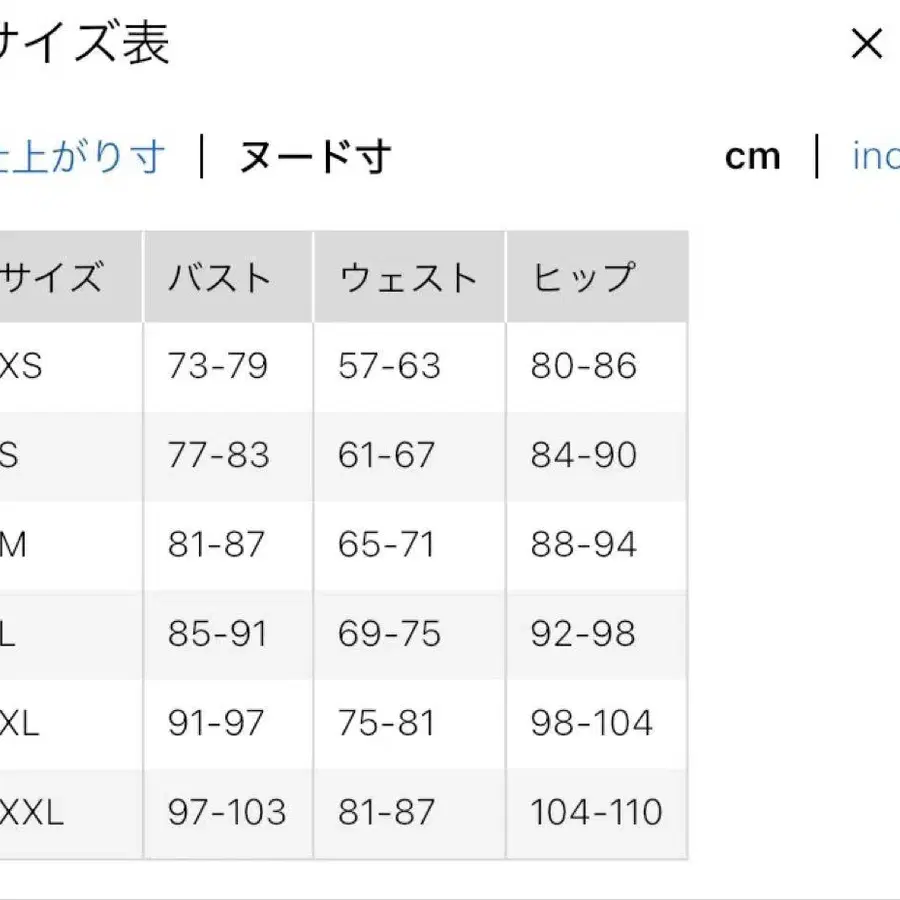Click the バスト column header

click(218, 276)
